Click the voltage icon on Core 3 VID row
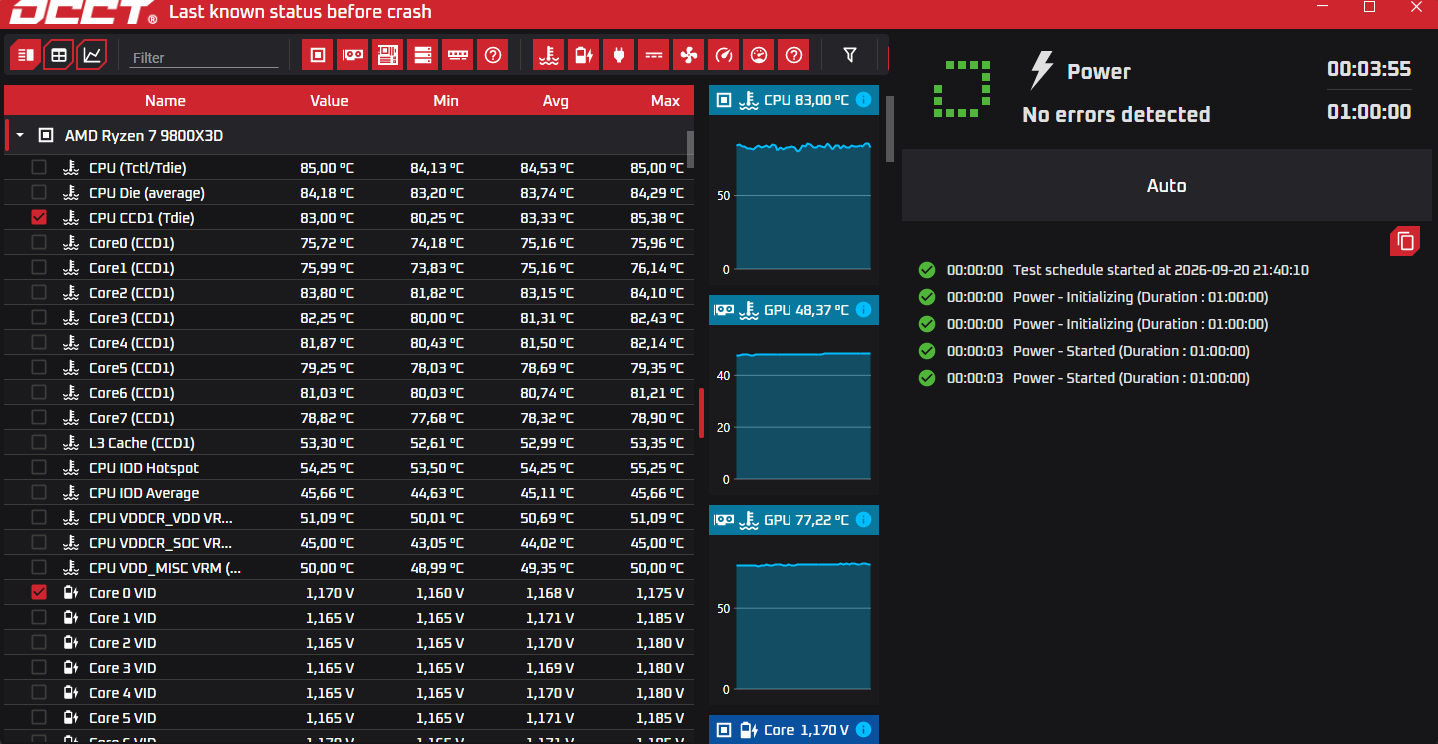Screen dimensions: 1438x744 [x=71, y=668]
